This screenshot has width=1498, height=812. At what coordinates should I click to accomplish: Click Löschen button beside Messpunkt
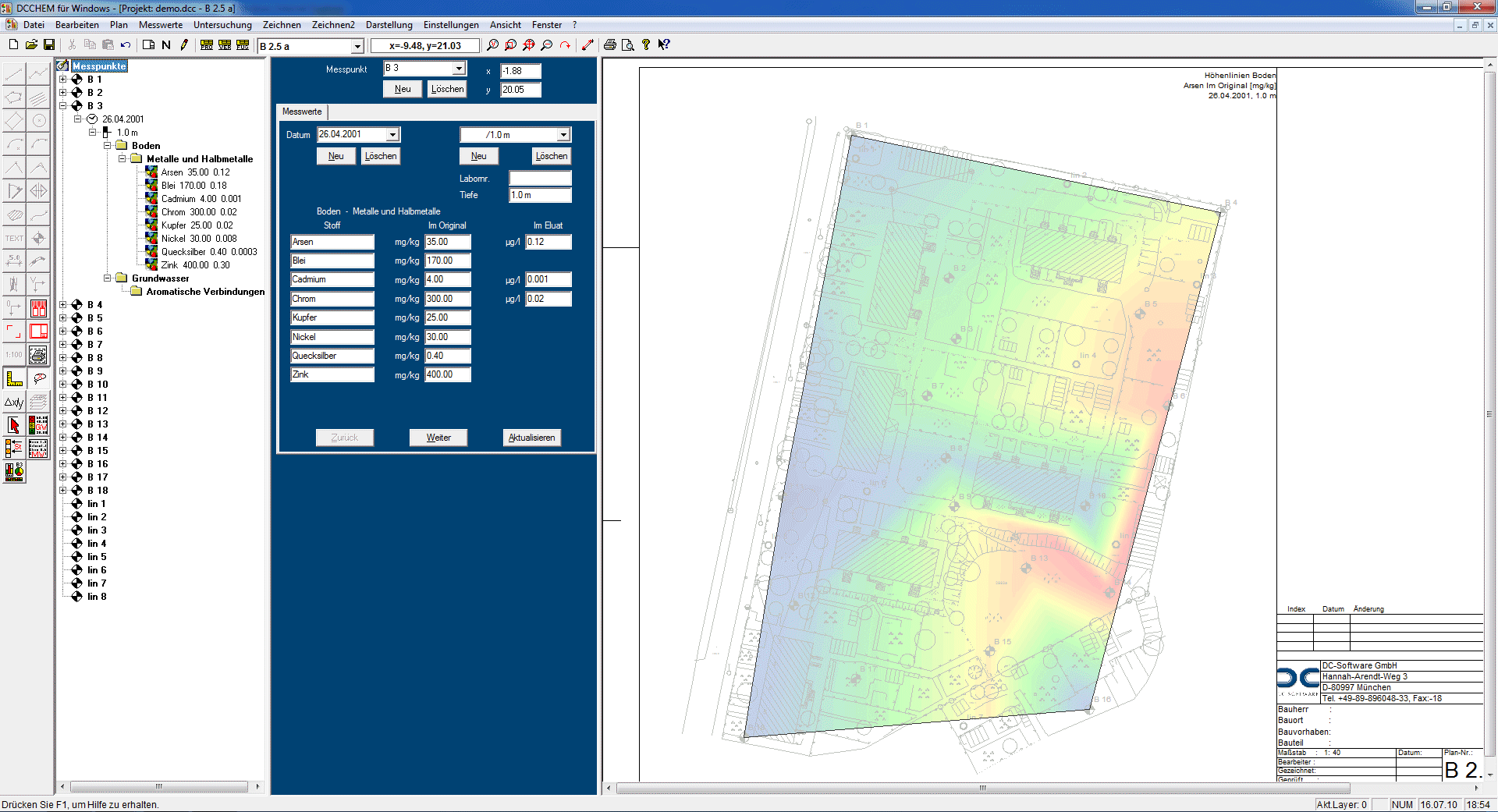(448, 89)
